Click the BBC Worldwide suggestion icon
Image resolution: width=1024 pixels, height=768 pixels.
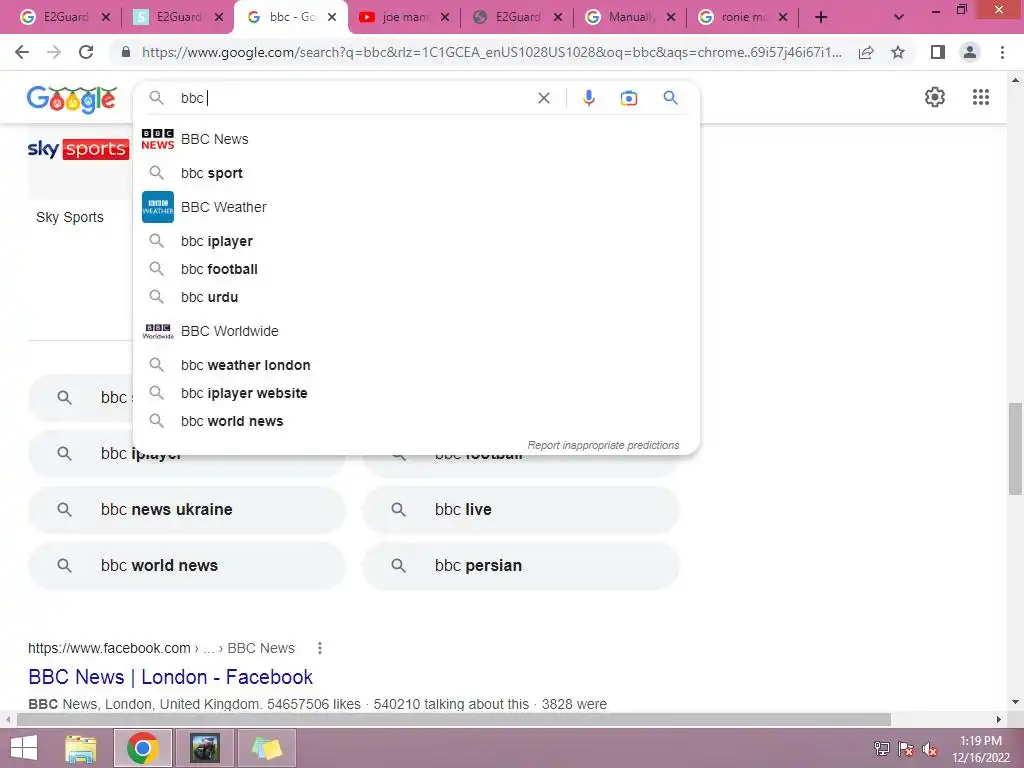(x=157, y=331)
